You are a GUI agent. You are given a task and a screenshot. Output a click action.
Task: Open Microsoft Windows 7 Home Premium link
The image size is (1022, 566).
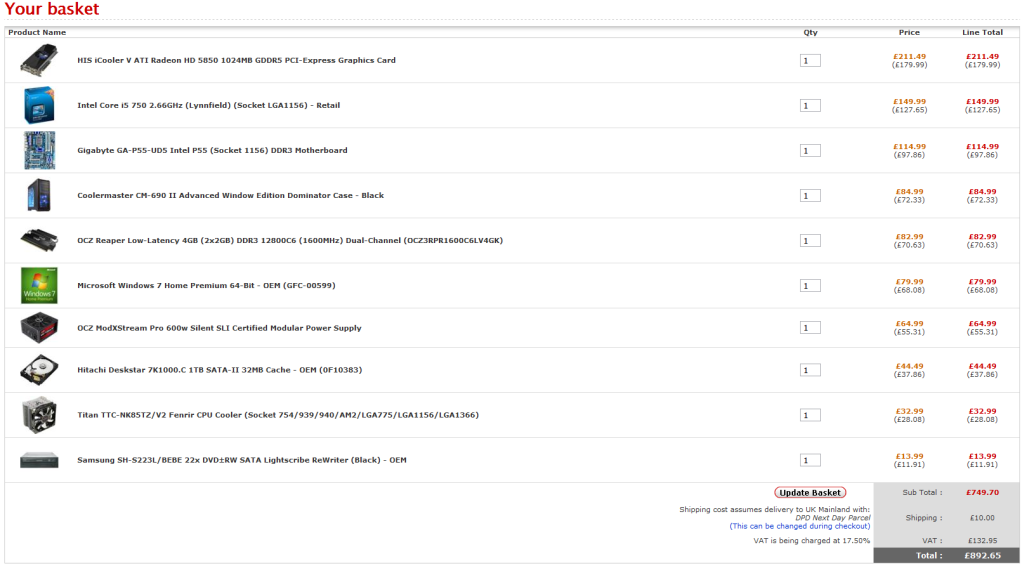[x=207, y=285]
